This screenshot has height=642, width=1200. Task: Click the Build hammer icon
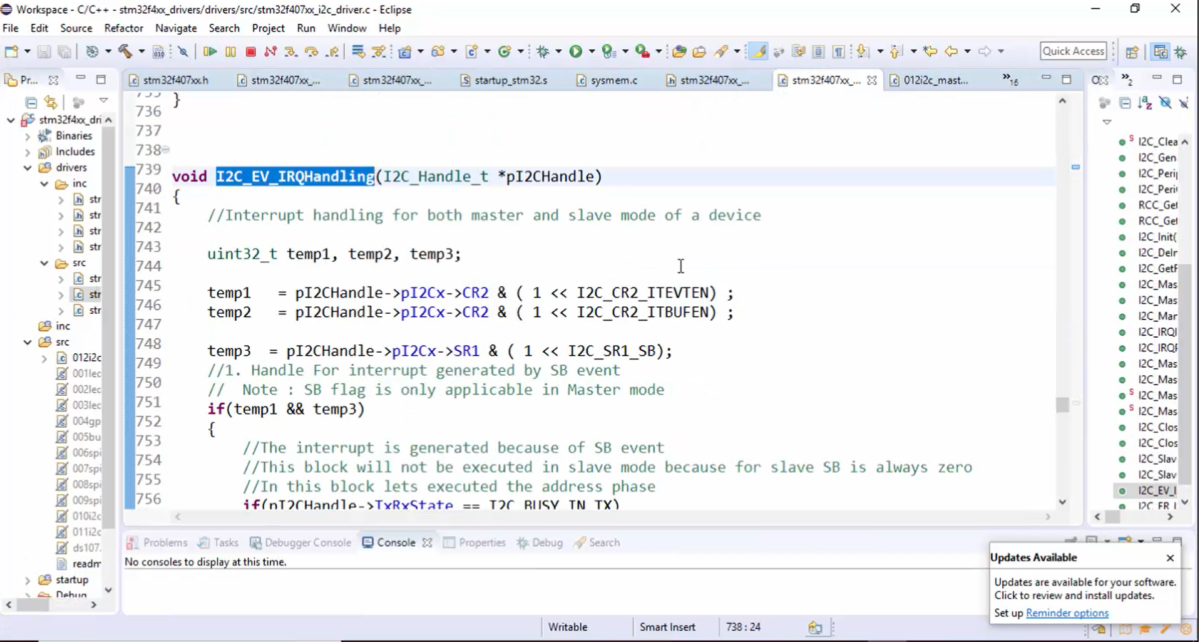(x=125, y=51)
